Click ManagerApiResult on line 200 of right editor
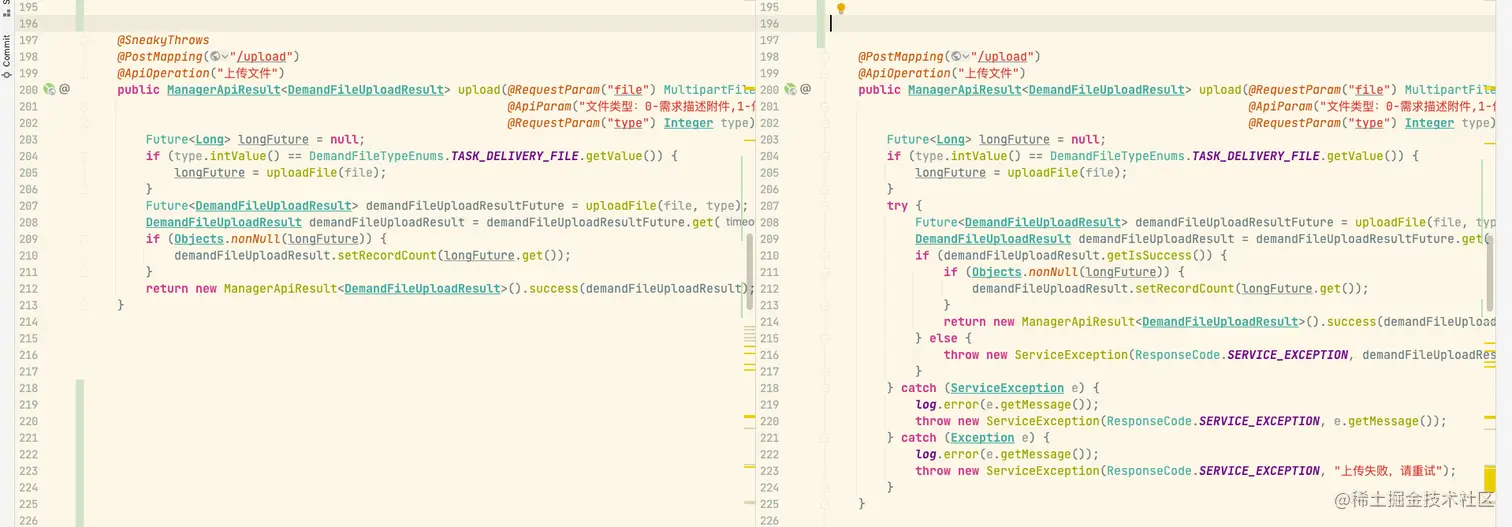The height and width of the screenshot is (527, 1512). click(965, 90)
